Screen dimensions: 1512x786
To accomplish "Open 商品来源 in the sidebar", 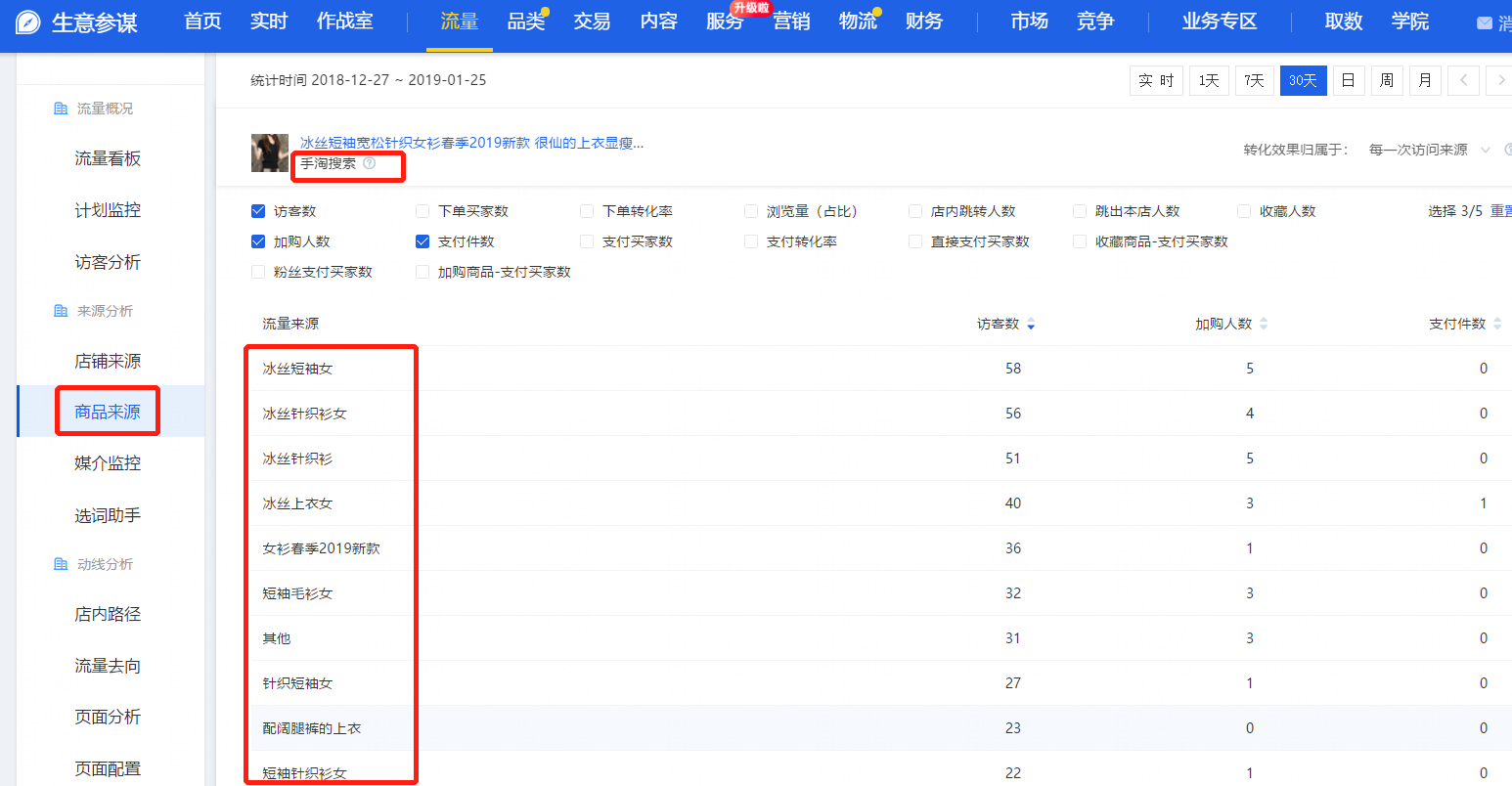I will pos(108,412).
